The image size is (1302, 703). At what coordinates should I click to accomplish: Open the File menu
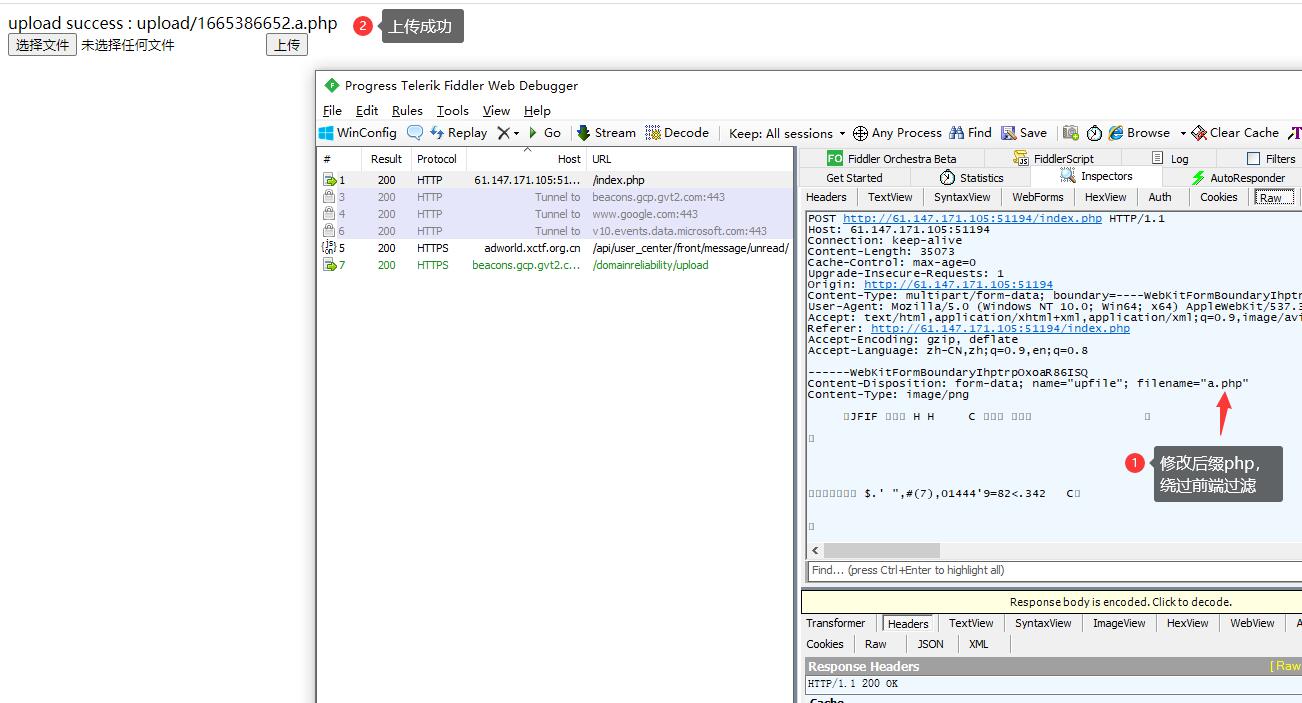[x=332, y=111]
